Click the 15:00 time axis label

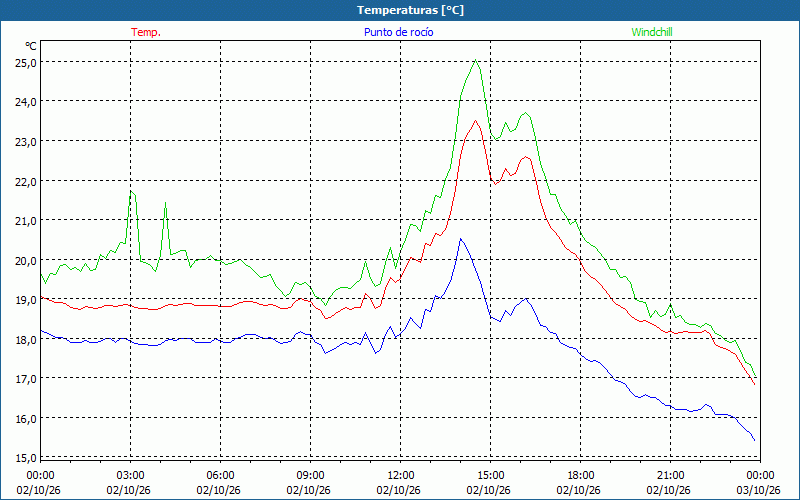(490, 476)
